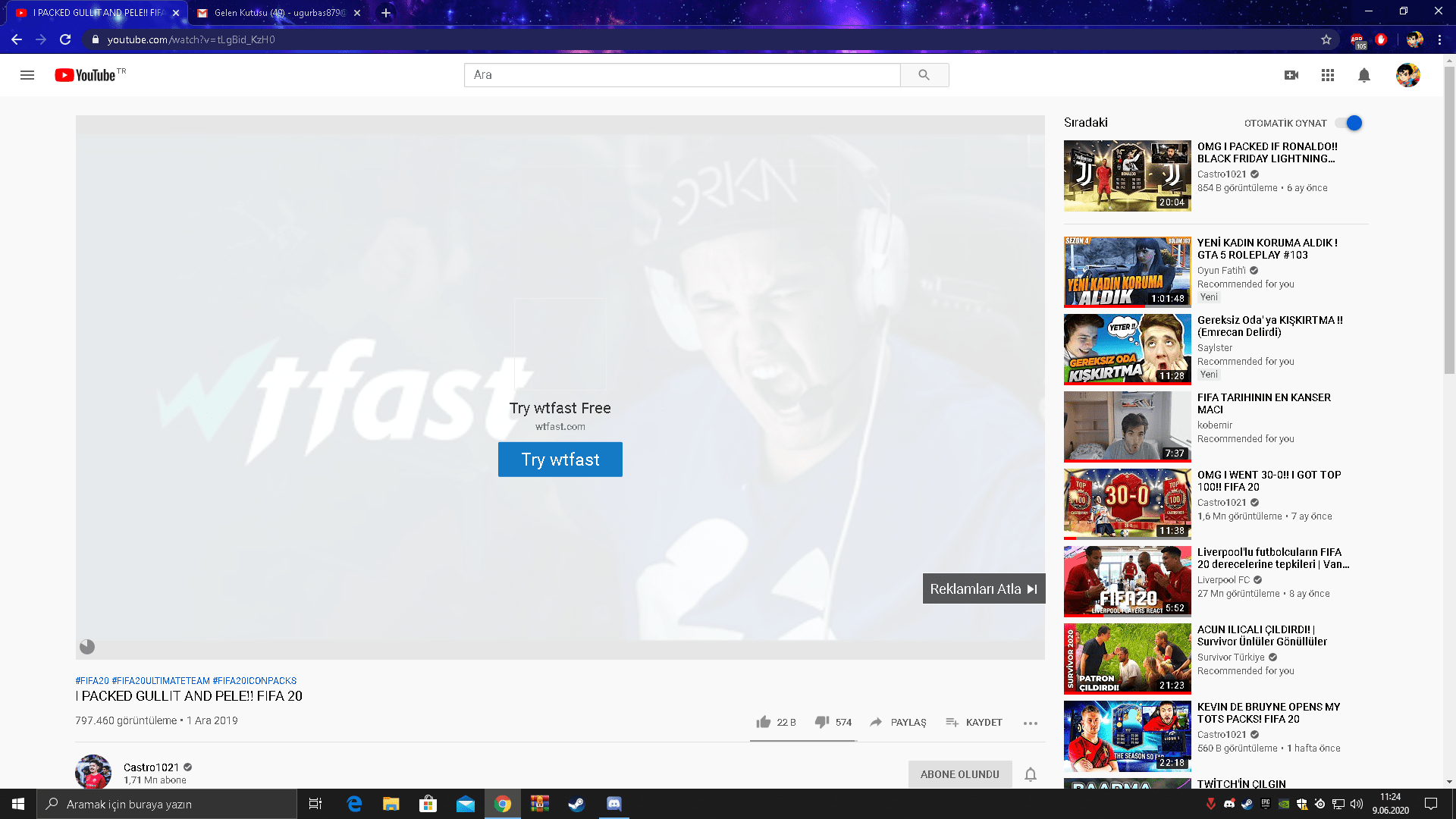This screenshot has height=819, width=1456.
Task: Open the Chrome three-dot menu
Action: click(1439, 39)
